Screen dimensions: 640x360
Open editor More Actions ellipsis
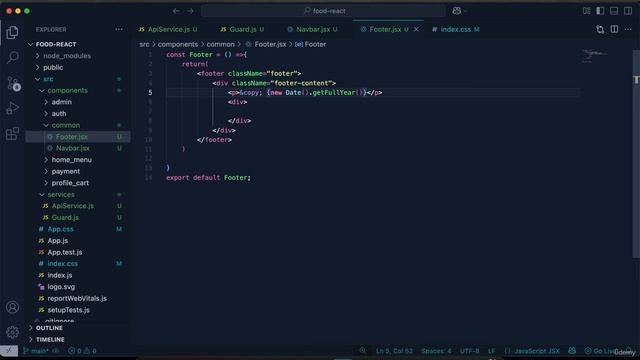[x=628, y=29]
